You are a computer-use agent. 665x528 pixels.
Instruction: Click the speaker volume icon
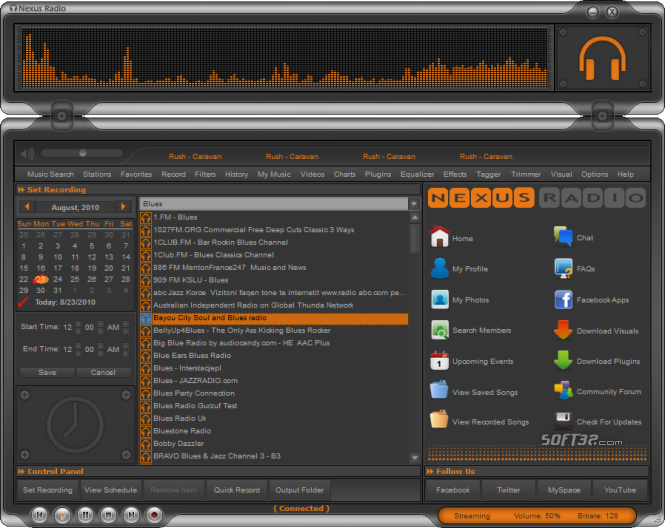pyautogui.click(x=28, y=154)
